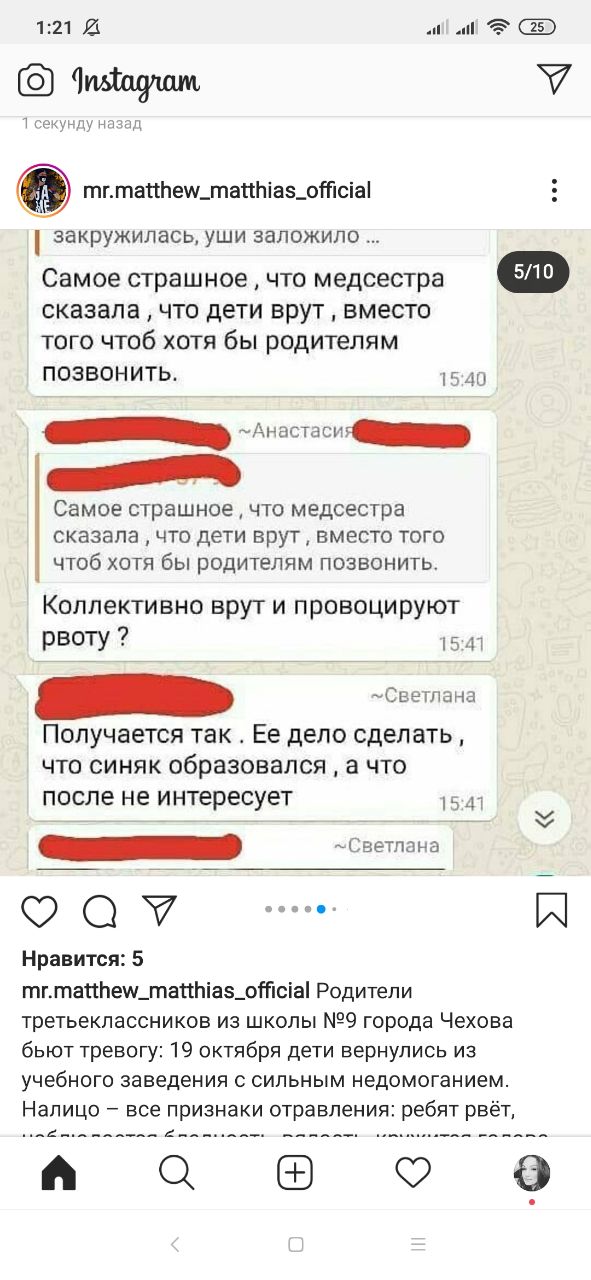
Task: Open the Instagram camera icon
Action: point(36,80)
